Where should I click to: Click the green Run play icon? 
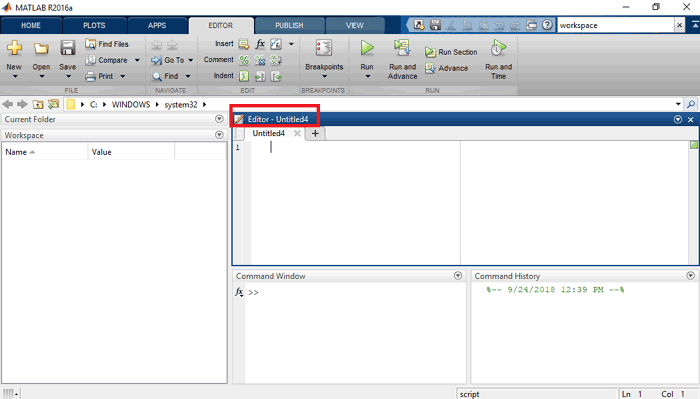coord(367,48)
